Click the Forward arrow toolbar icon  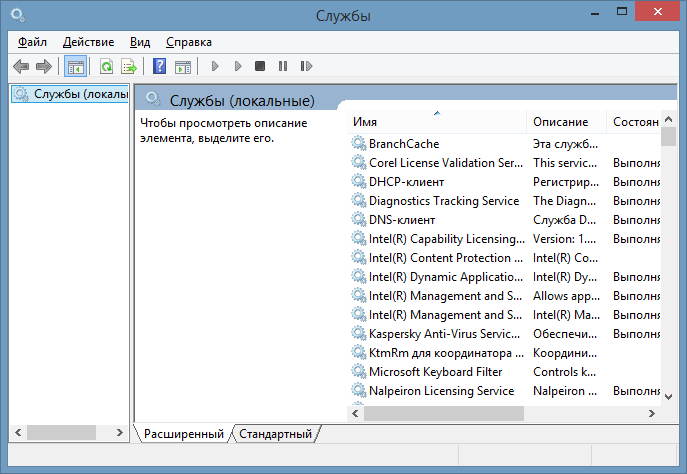pos(43,67)
